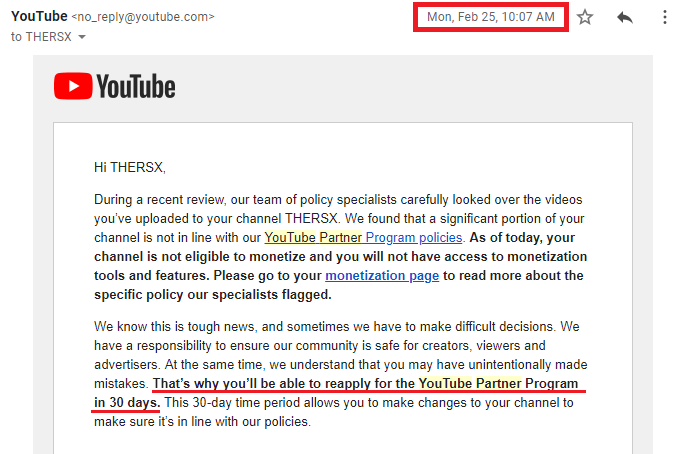Click the YouTube logo in email header
The height and width of the screenshot is (454, 678).
(115, 86)
